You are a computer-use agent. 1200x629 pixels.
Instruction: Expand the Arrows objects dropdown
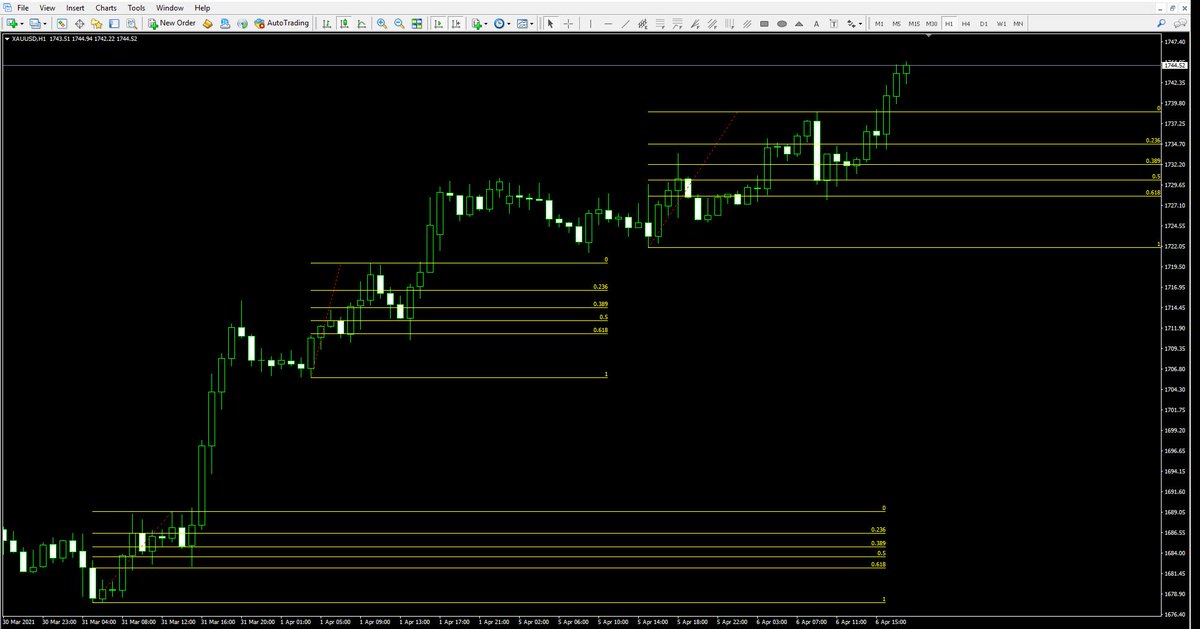[x=860, y=23]
